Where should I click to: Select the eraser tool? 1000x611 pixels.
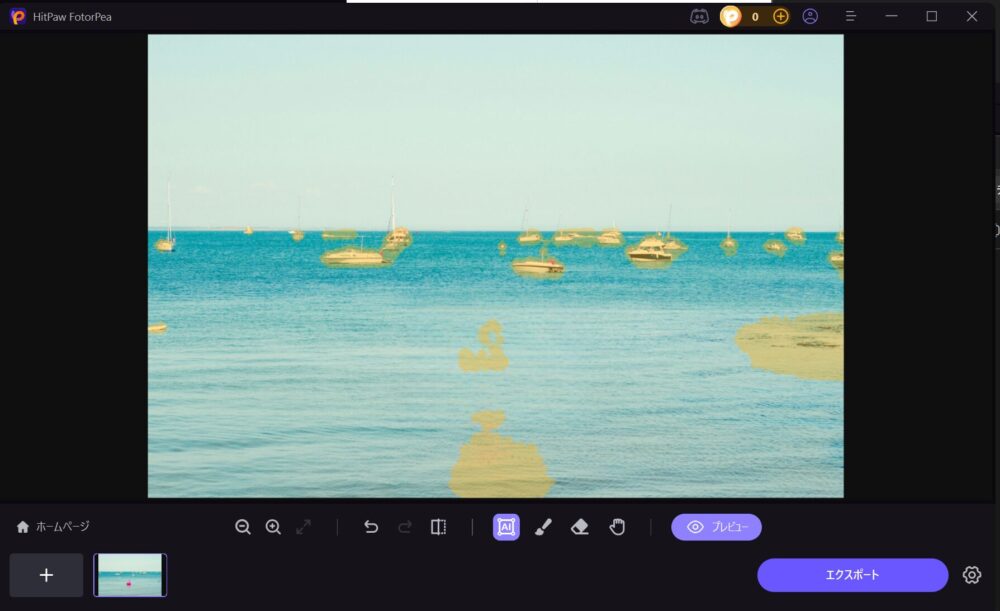pos(579,527)
